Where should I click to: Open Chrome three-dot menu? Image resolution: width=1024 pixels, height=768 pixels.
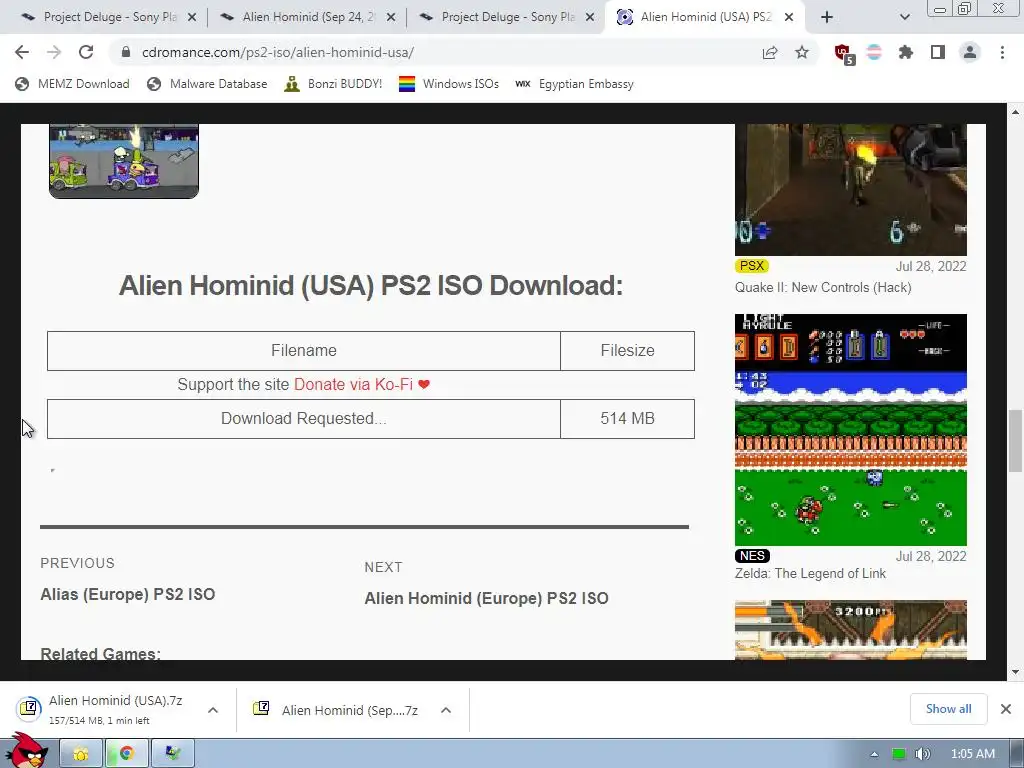coord(1002,52)
